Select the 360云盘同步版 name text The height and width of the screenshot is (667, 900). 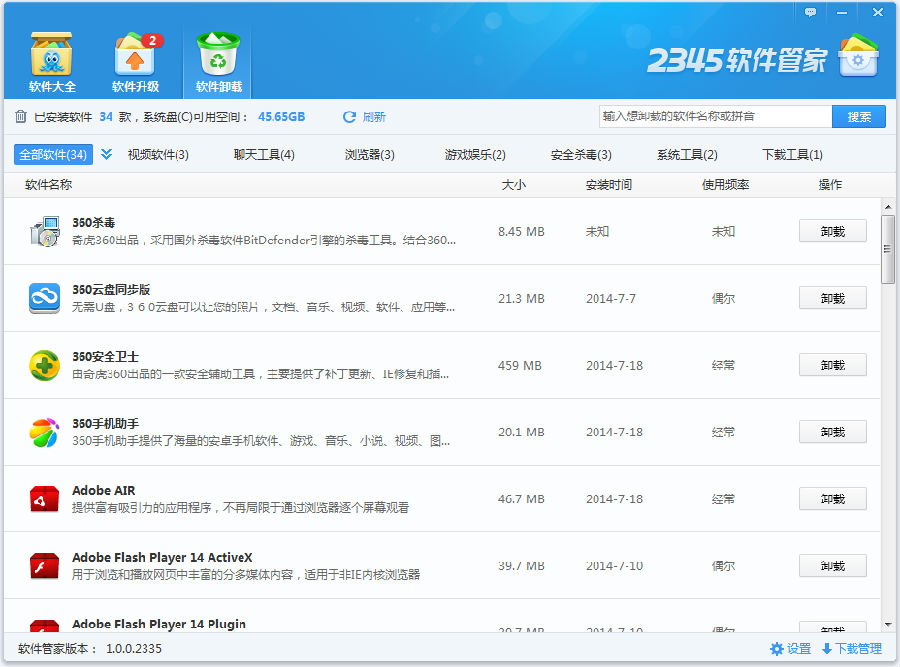pyautogui.click(x=111, y=290)
